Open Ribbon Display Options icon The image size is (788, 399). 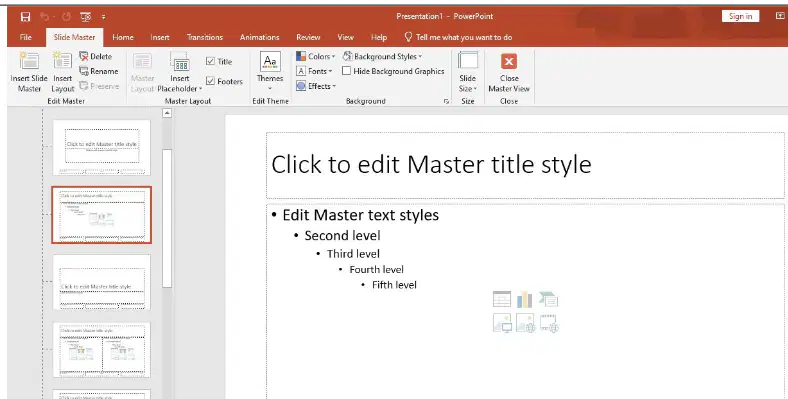(x=779, y=16)
